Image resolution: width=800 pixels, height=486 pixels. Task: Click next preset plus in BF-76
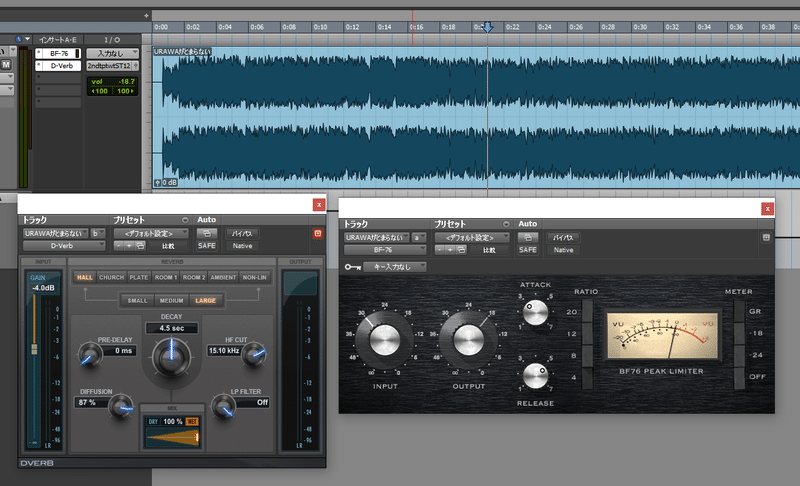450,250
